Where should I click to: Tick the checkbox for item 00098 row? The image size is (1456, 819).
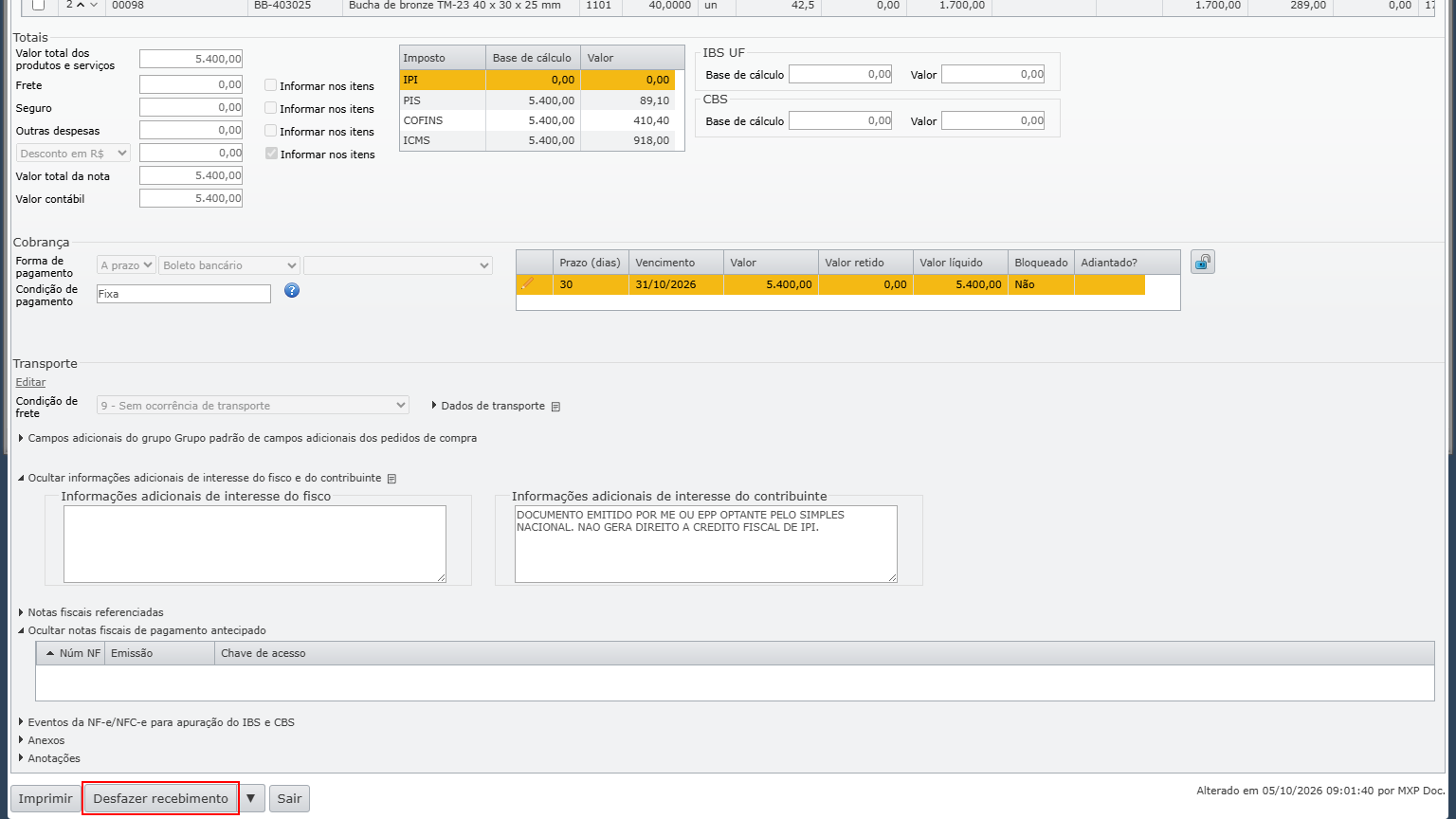tap(38, 5)
